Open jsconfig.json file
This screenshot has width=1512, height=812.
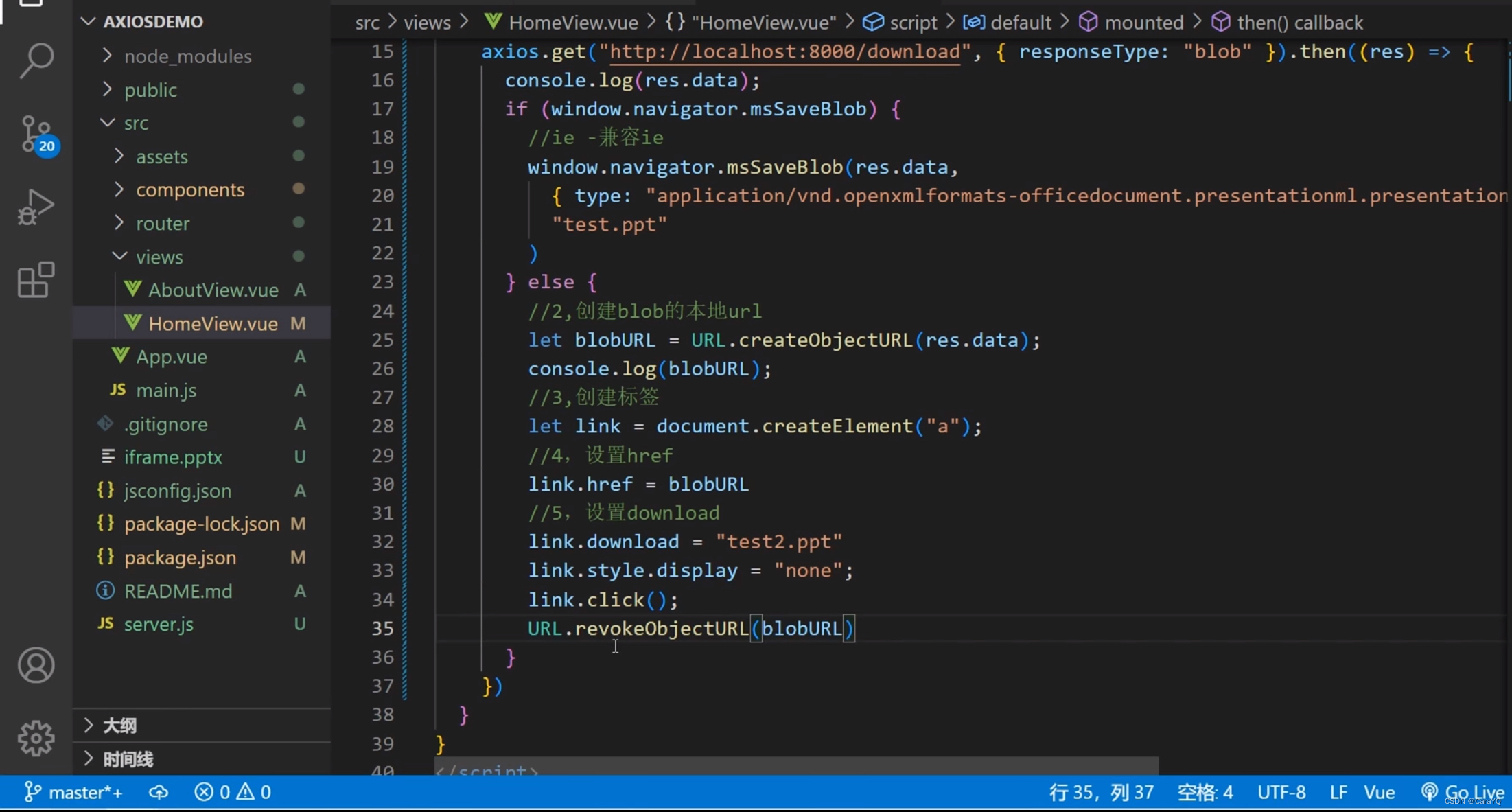click(x=202, y=491)
